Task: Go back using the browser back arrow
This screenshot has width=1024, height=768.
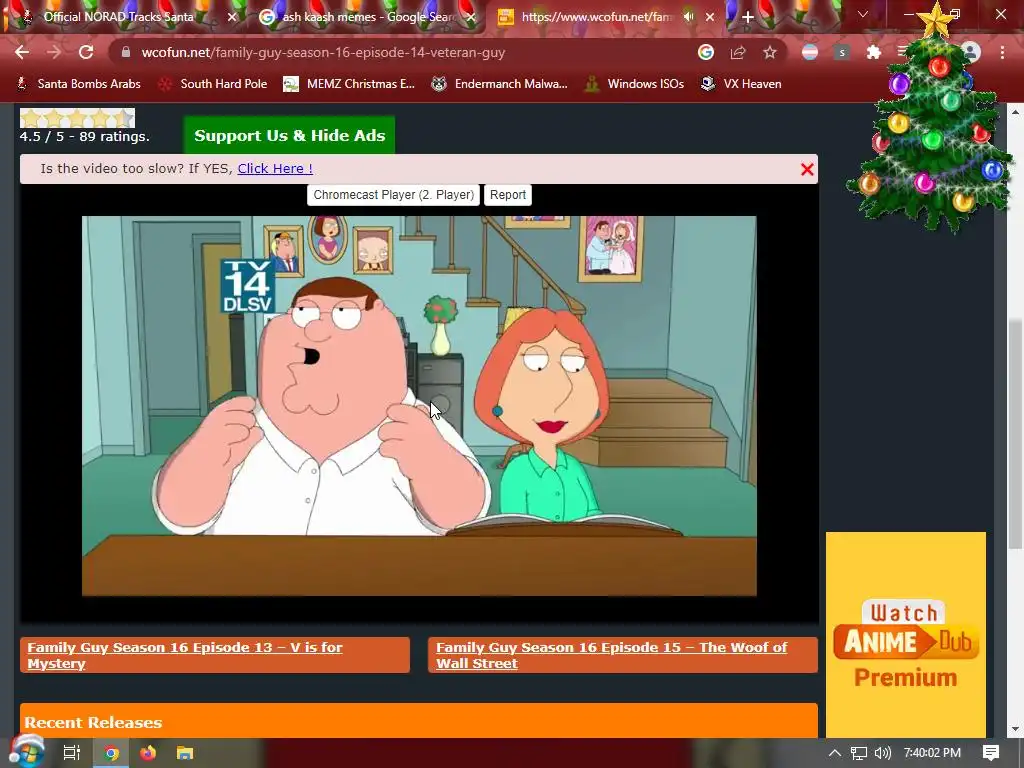Action: click(22, 52)
